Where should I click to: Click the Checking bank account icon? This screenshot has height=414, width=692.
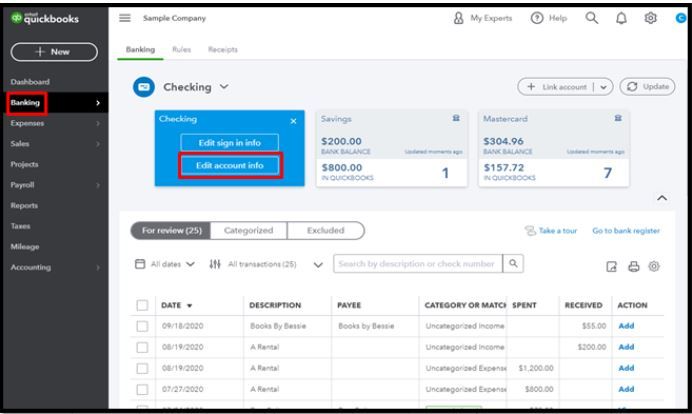(x=144, y=87)
